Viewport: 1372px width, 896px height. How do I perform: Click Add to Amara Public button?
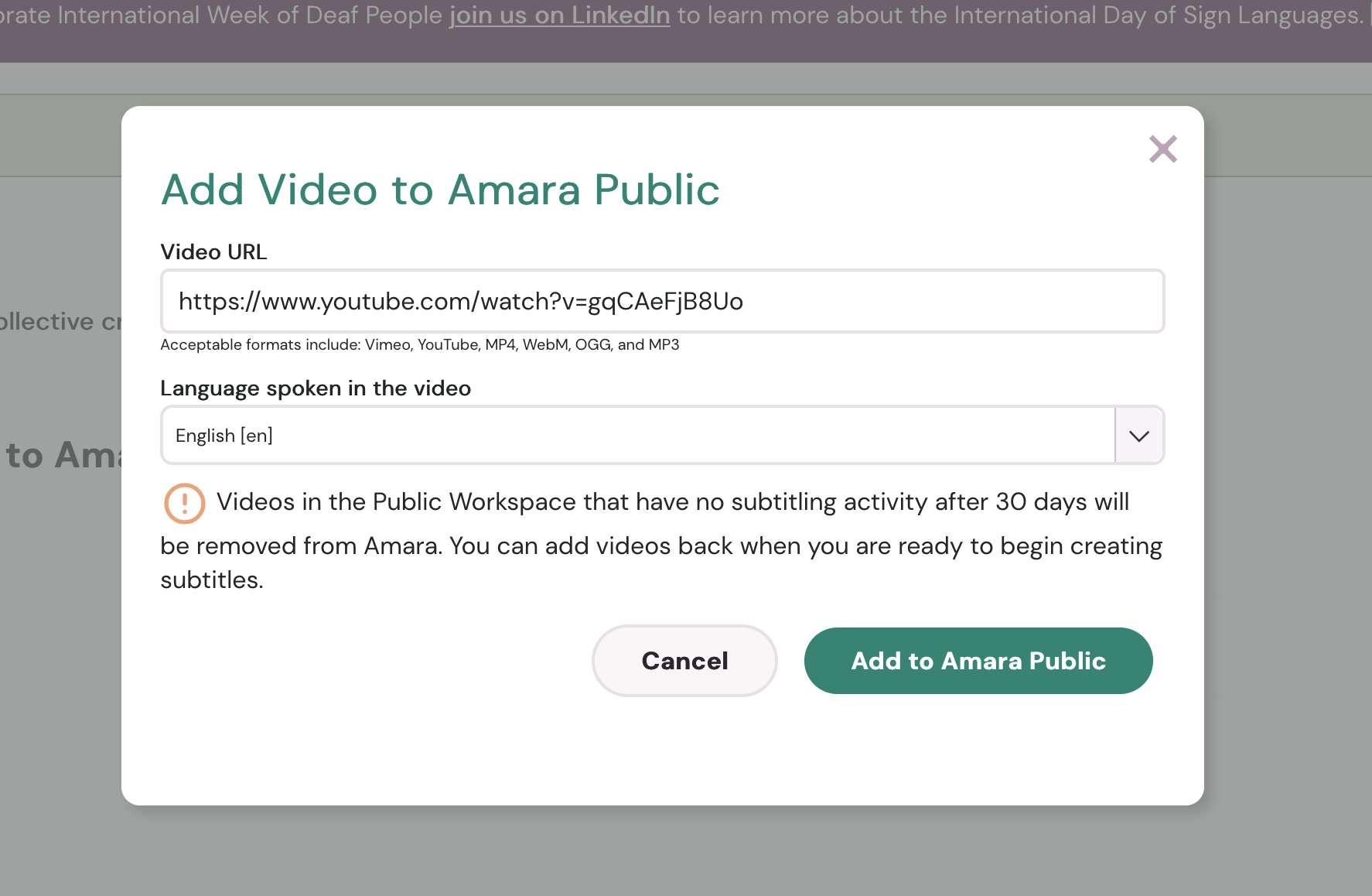click(x=978, y=661)
